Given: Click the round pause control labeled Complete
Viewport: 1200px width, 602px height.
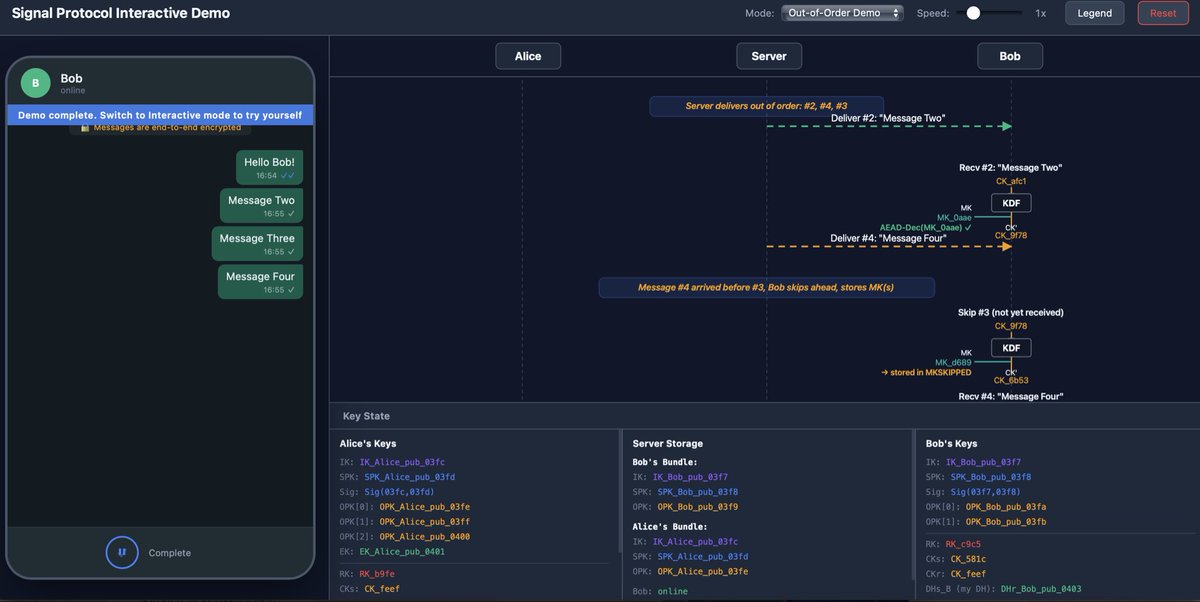Looking at the screenshot, I should (x=122, y=552).
